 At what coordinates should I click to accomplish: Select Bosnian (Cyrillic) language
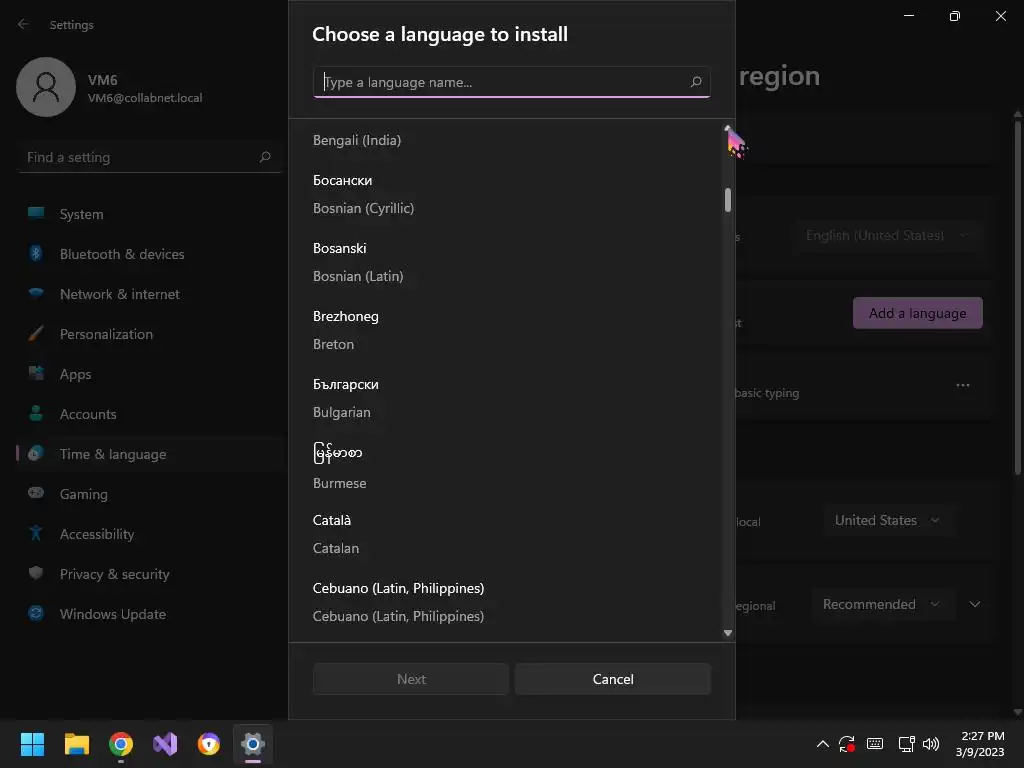[506, 194]
